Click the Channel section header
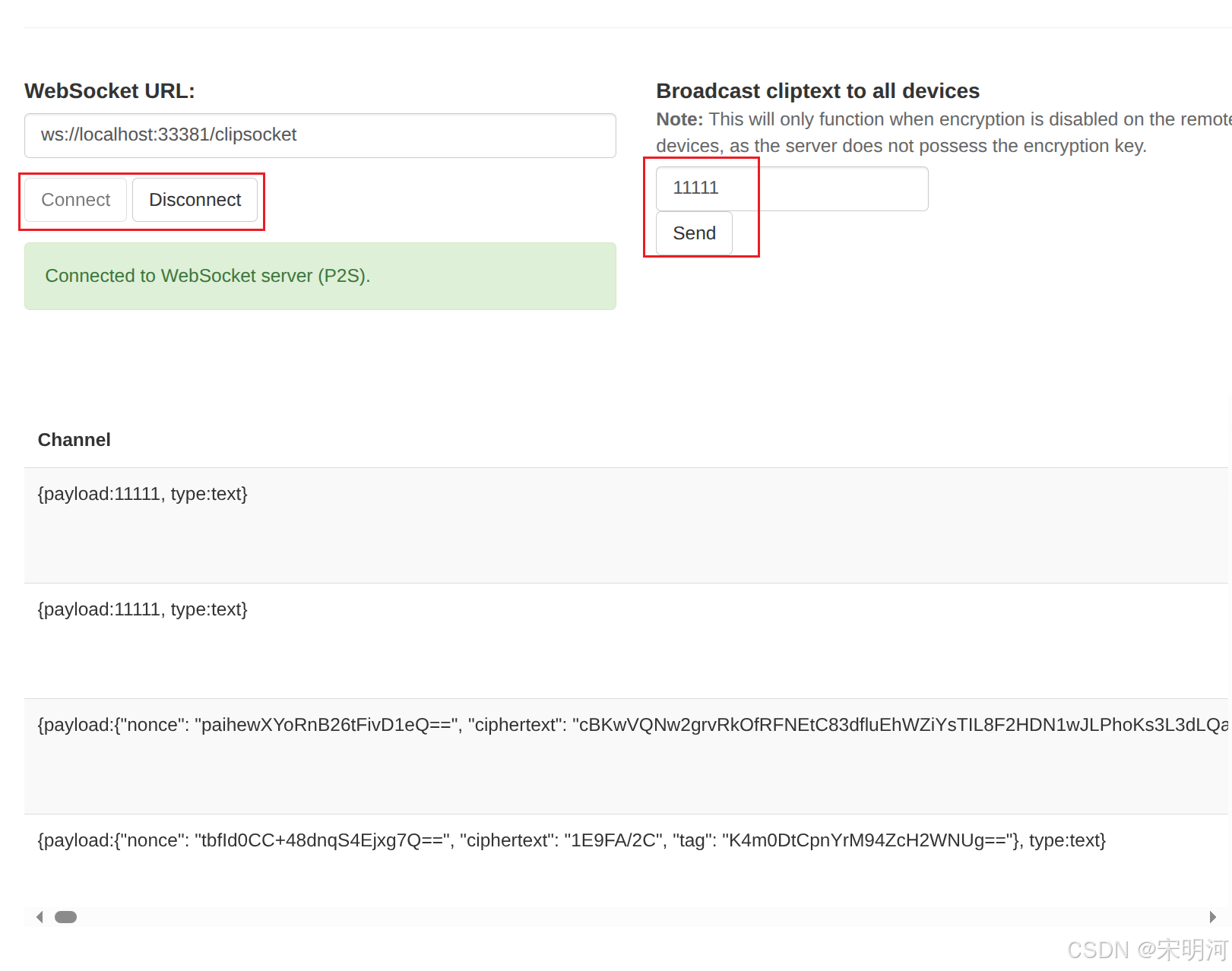This screenshot has width=1232, height=971. point(74,439)
